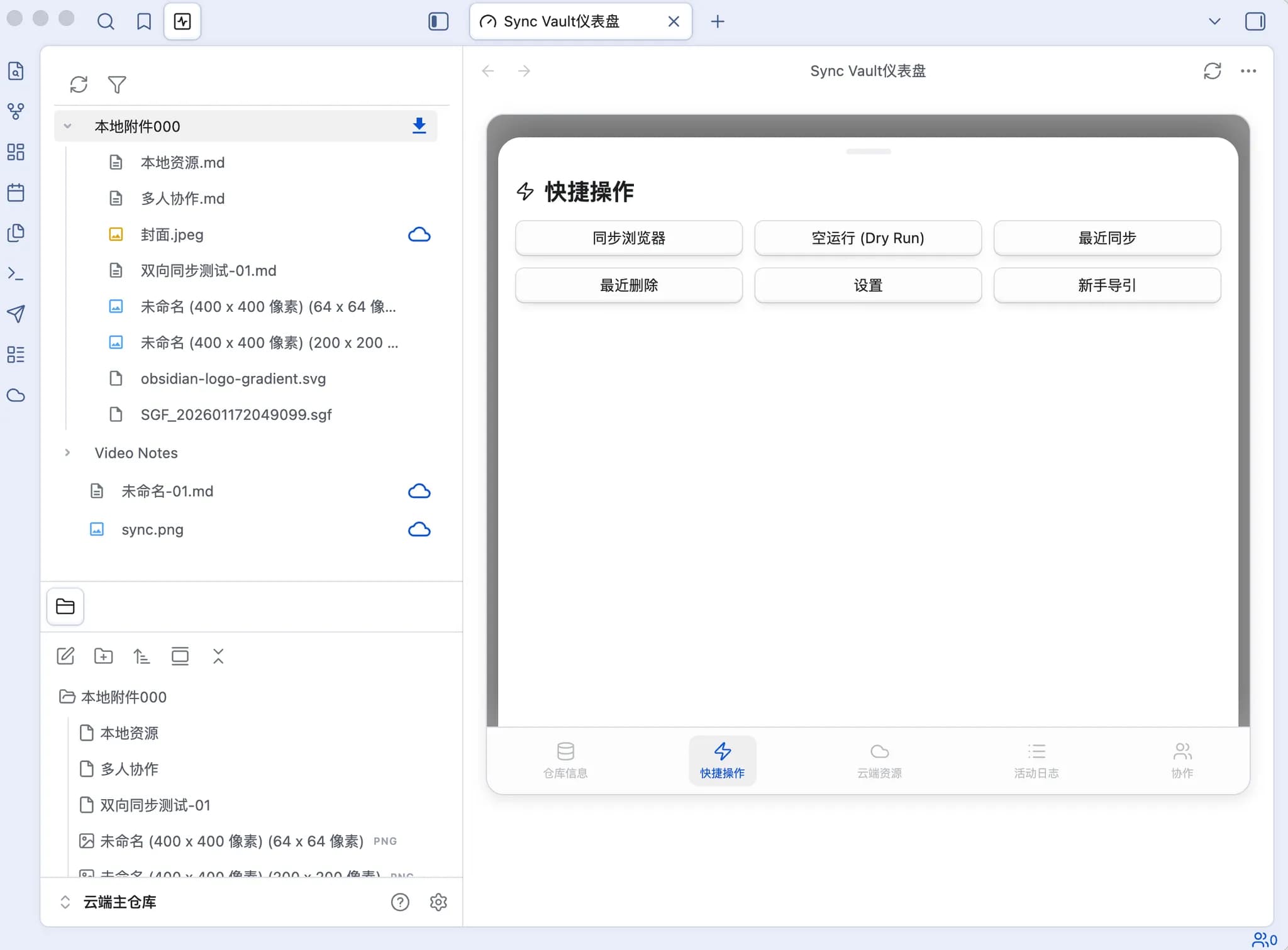
Task: Open the 64 x 64 像素 PNG in explorer
Action: point(238,841)
